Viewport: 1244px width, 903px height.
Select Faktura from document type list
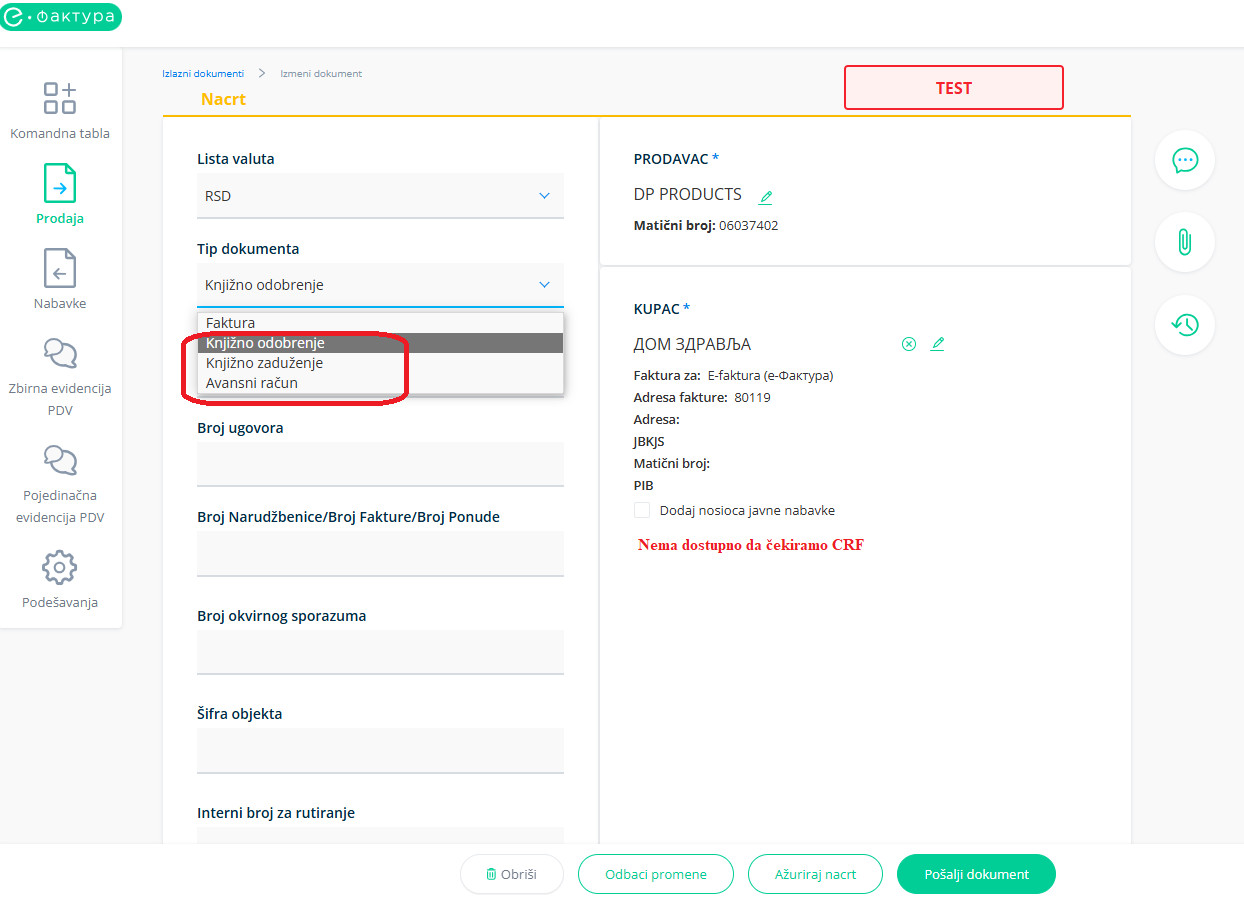[x=231, y=323]
